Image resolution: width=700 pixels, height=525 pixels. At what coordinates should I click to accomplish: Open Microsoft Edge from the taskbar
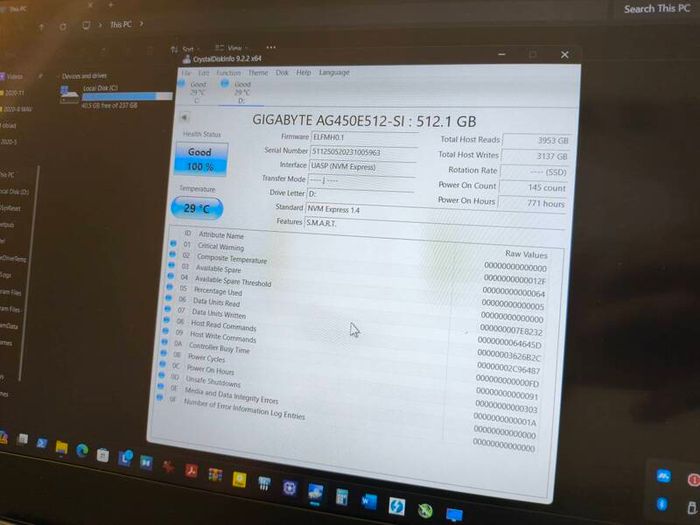(82, 450)
